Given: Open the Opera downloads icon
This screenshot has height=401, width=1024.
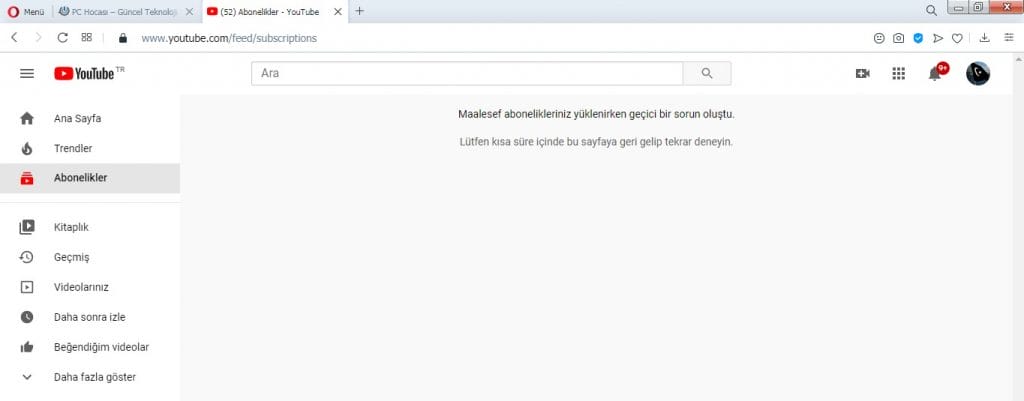Looking at the screenshot, I should [x=985, y=38].
